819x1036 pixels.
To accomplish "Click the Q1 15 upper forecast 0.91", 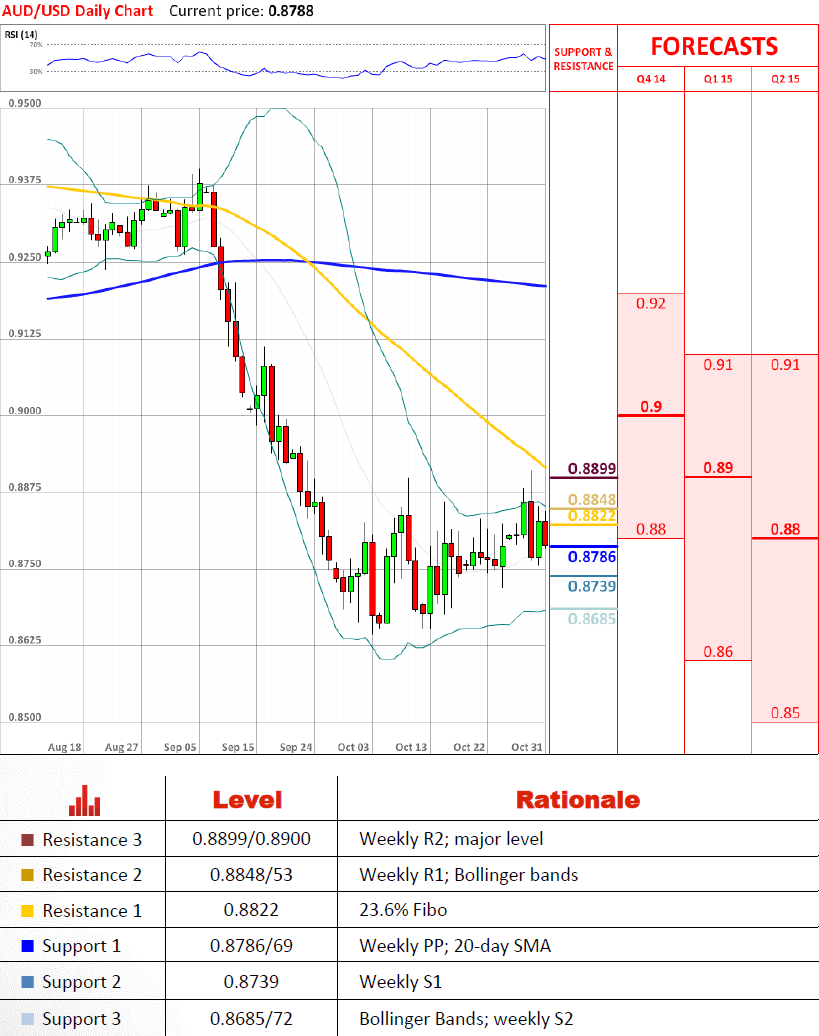I will pos(718,365).
